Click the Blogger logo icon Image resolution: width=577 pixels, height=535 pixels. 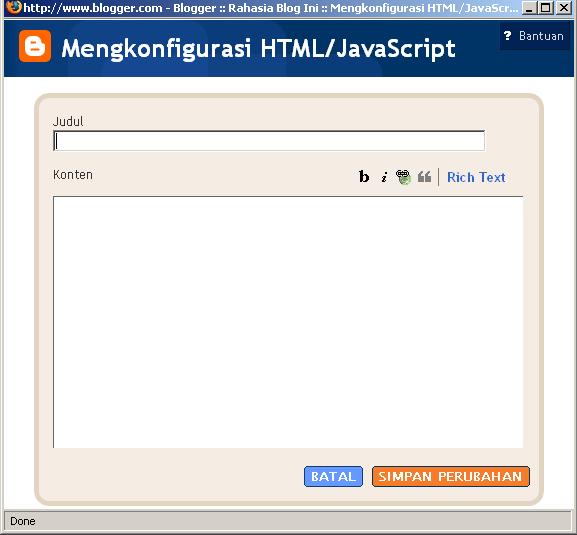pos(35,46)
